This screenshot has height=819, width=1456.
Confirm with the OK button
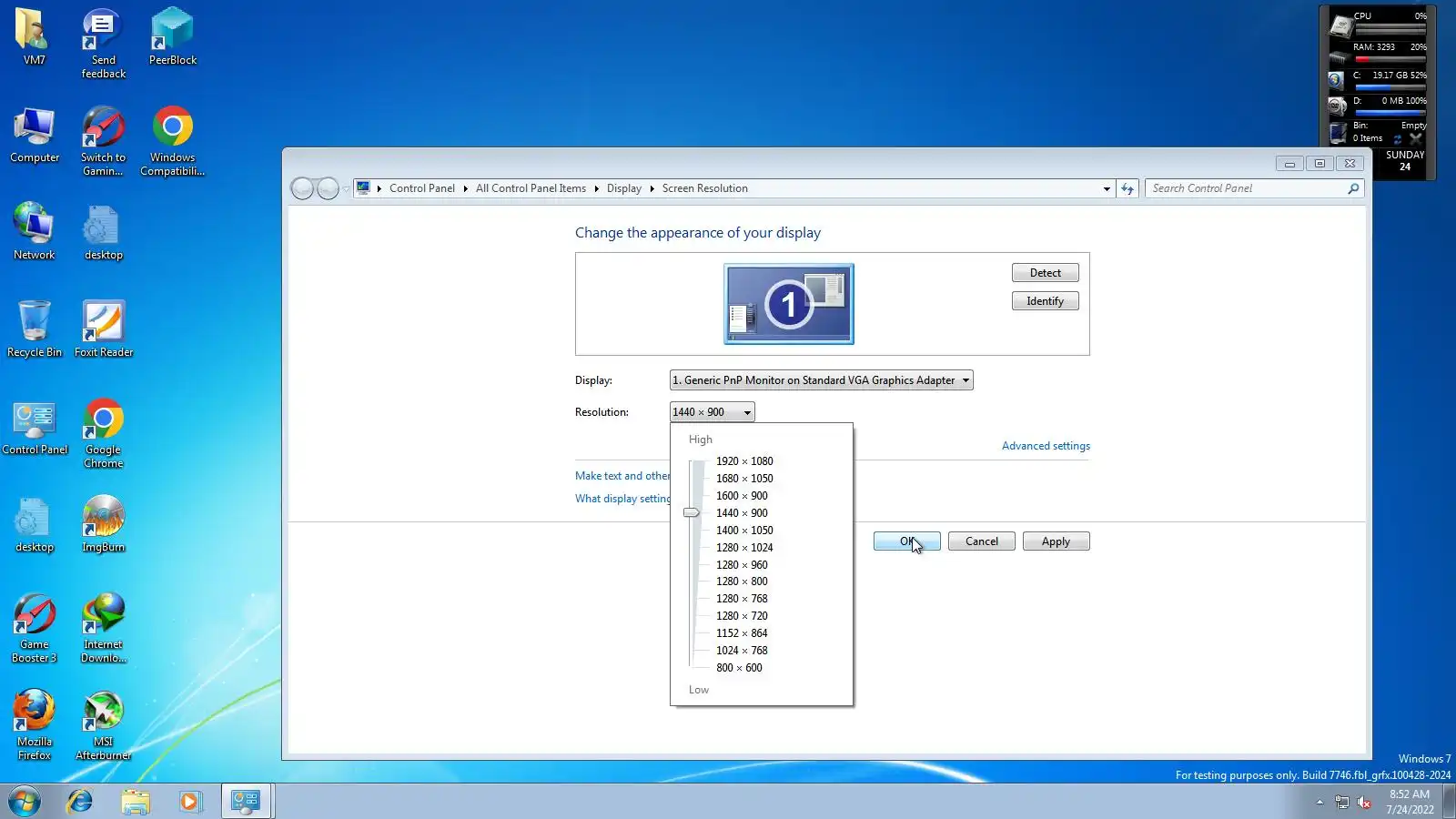tap(906, 541)
